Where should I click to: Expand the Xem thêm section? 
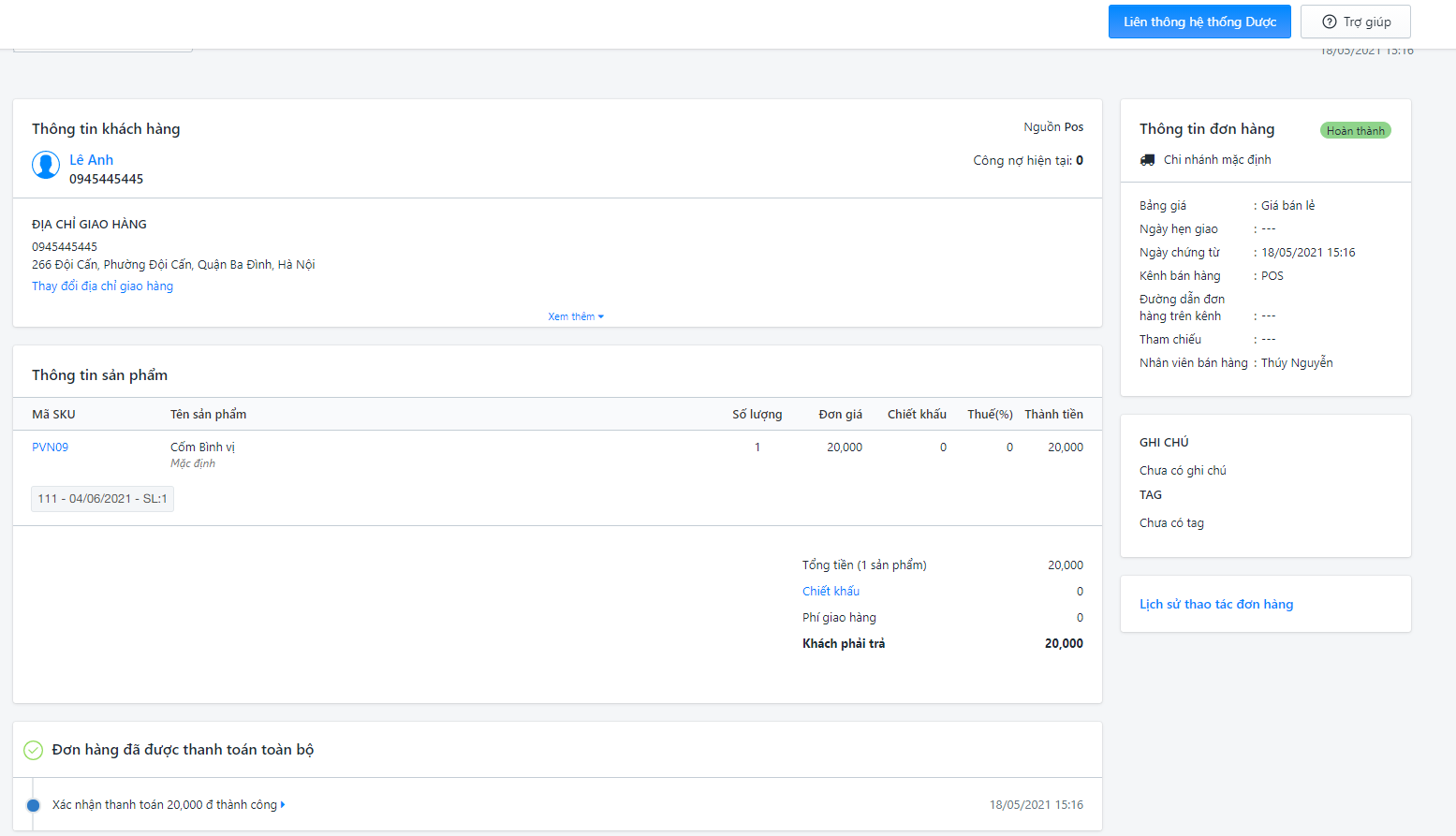575,316
